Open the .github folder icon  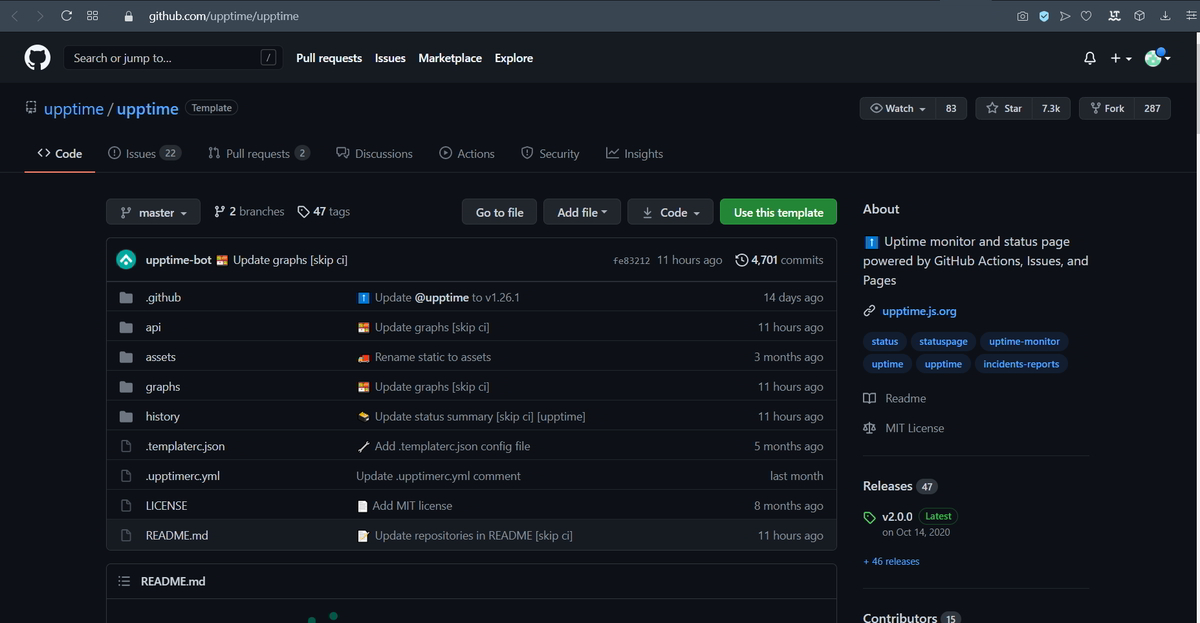tap(126, 297)
